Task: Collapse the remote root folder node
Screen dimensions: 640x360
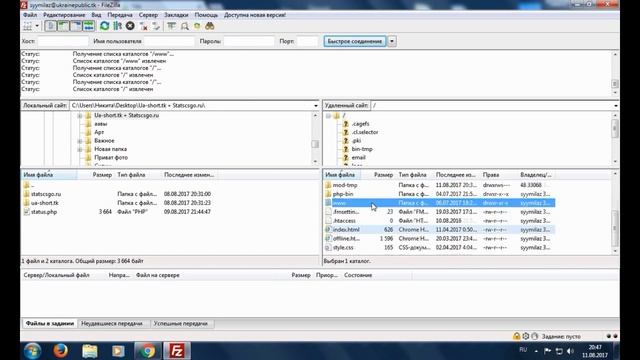Action: pos(328,116)
